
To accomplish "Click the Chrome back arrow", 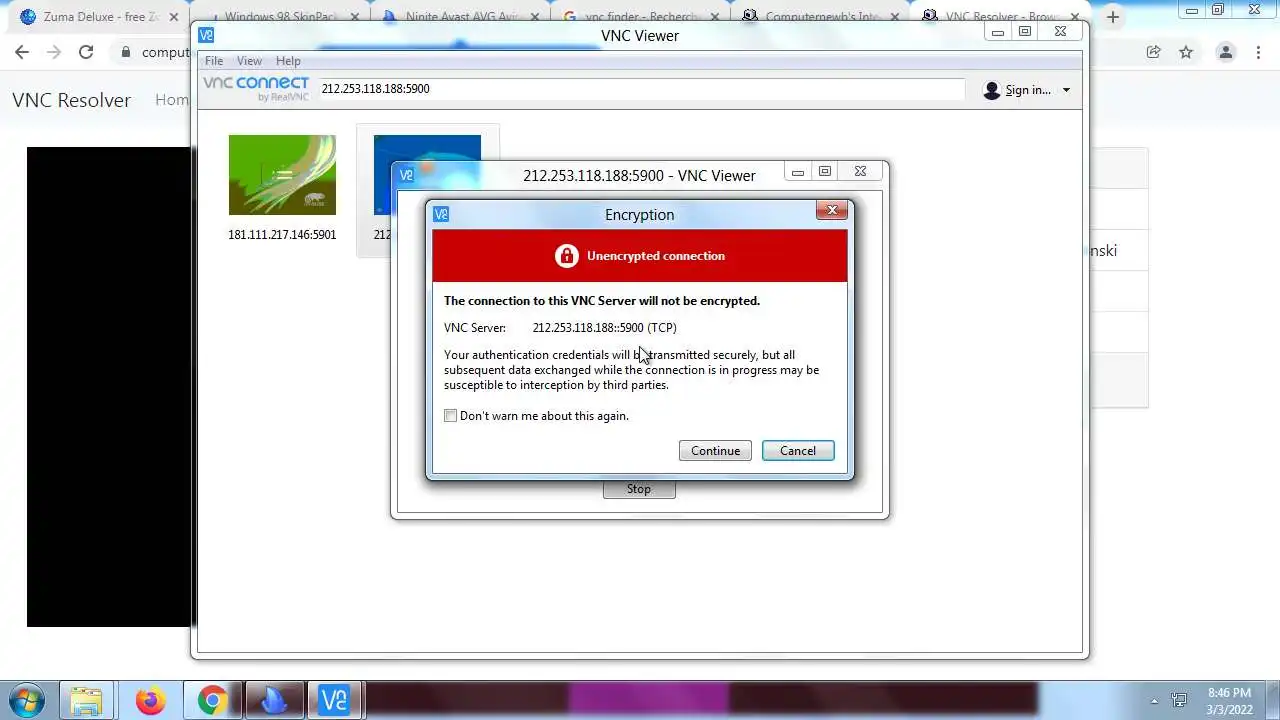I will click(22, 52).
